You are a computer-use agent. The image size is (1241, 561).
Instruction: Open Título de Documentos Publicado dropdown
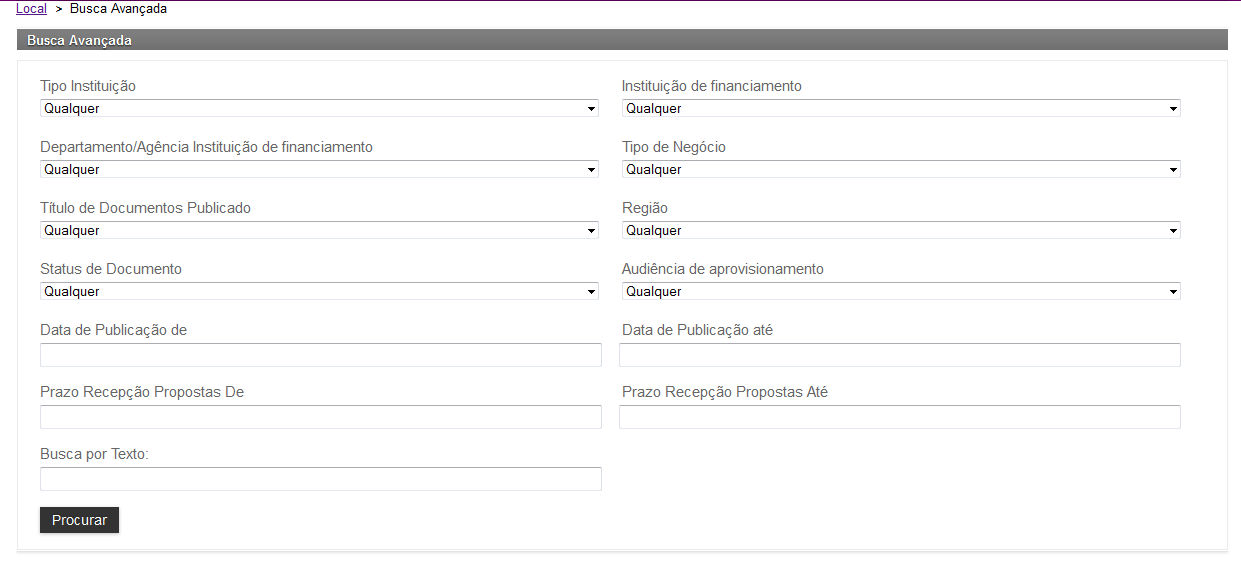(x=319, y=230)
